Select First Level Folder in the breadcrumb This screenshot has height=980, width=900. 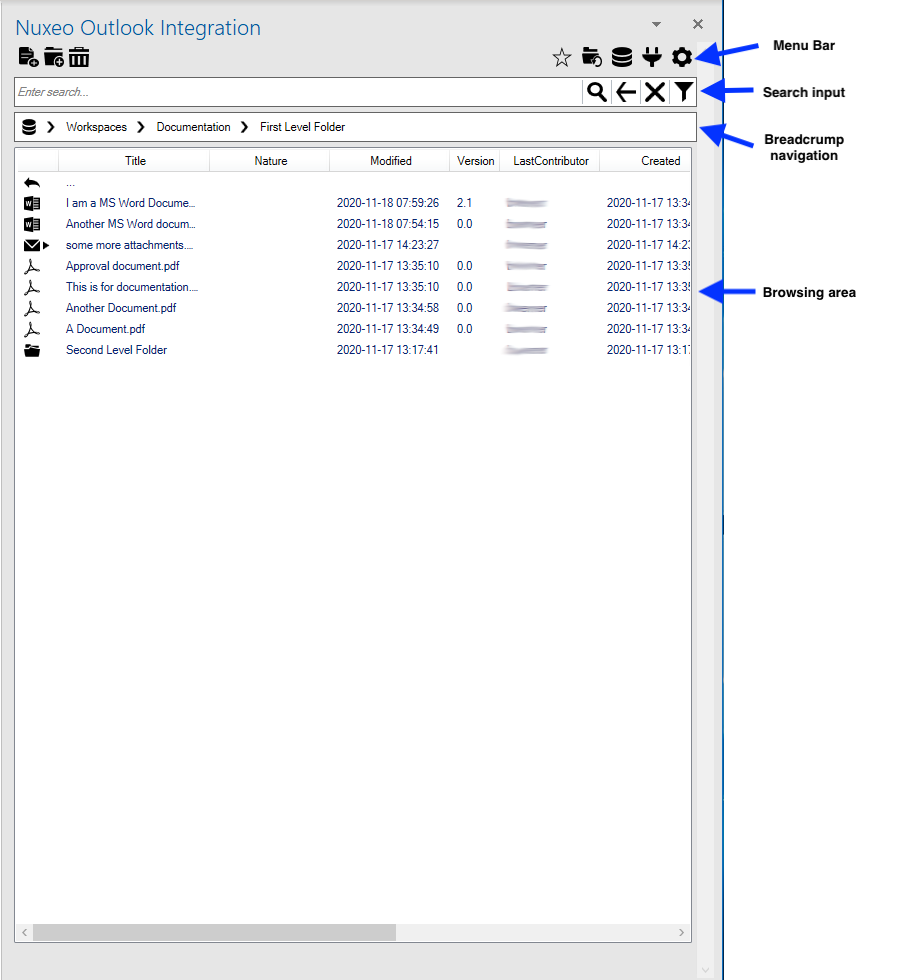[x=302, y=127]
